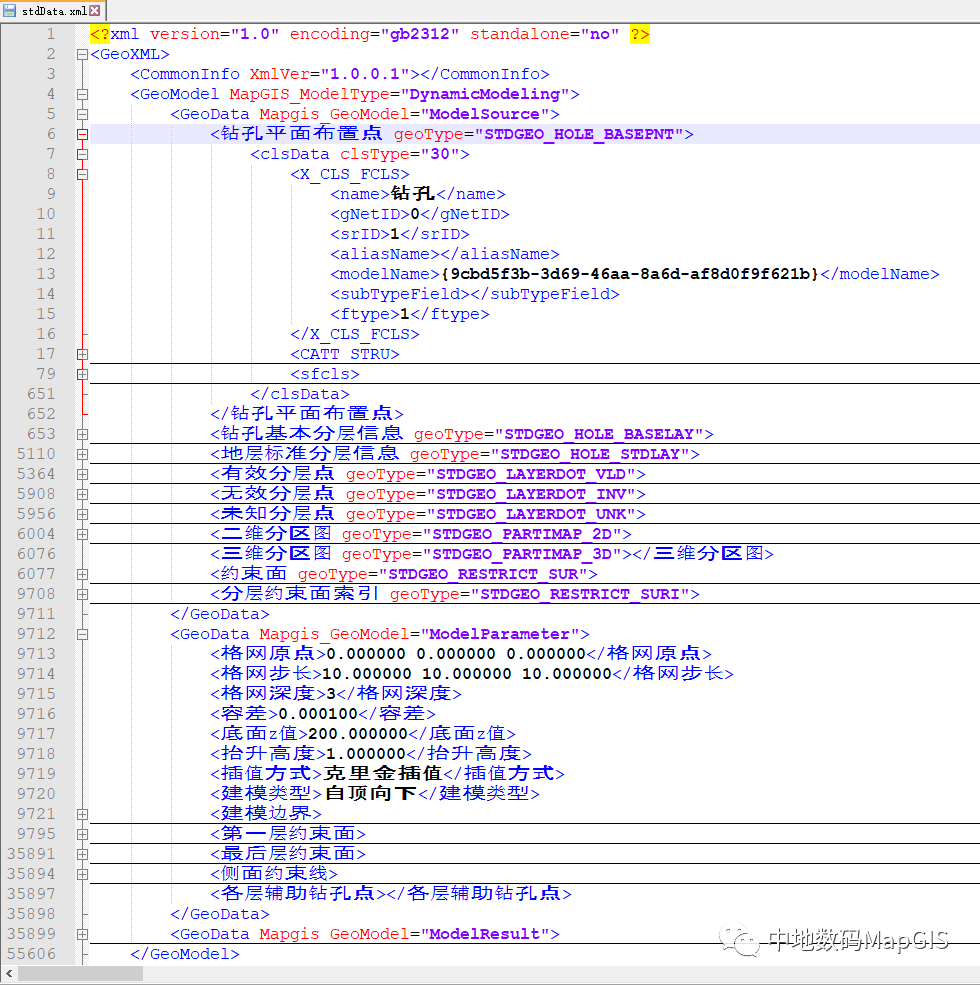
Task: Click the save icon on stdData.xml tab
Action: 10,11
